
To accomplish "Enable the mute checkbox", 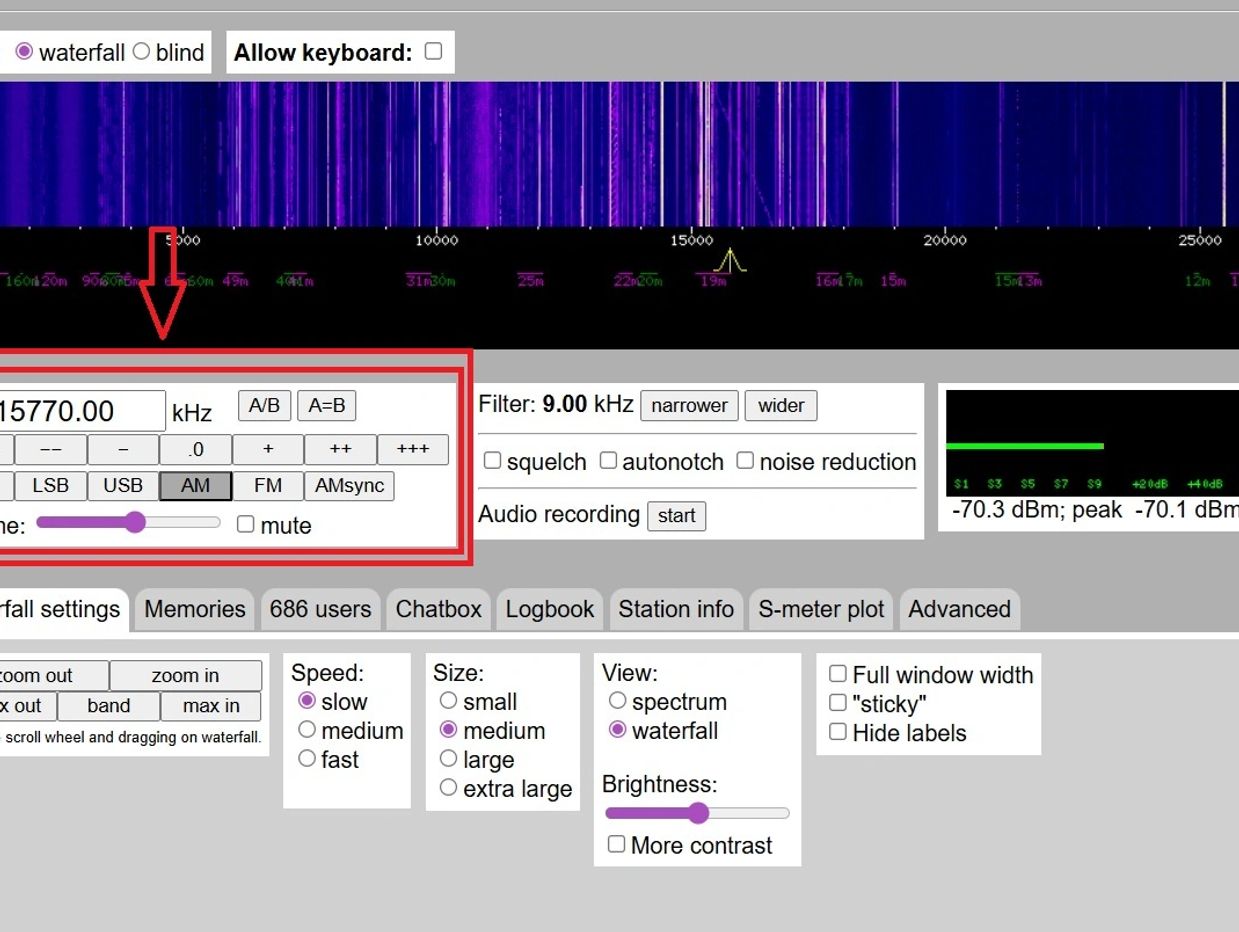I will 246,525.
